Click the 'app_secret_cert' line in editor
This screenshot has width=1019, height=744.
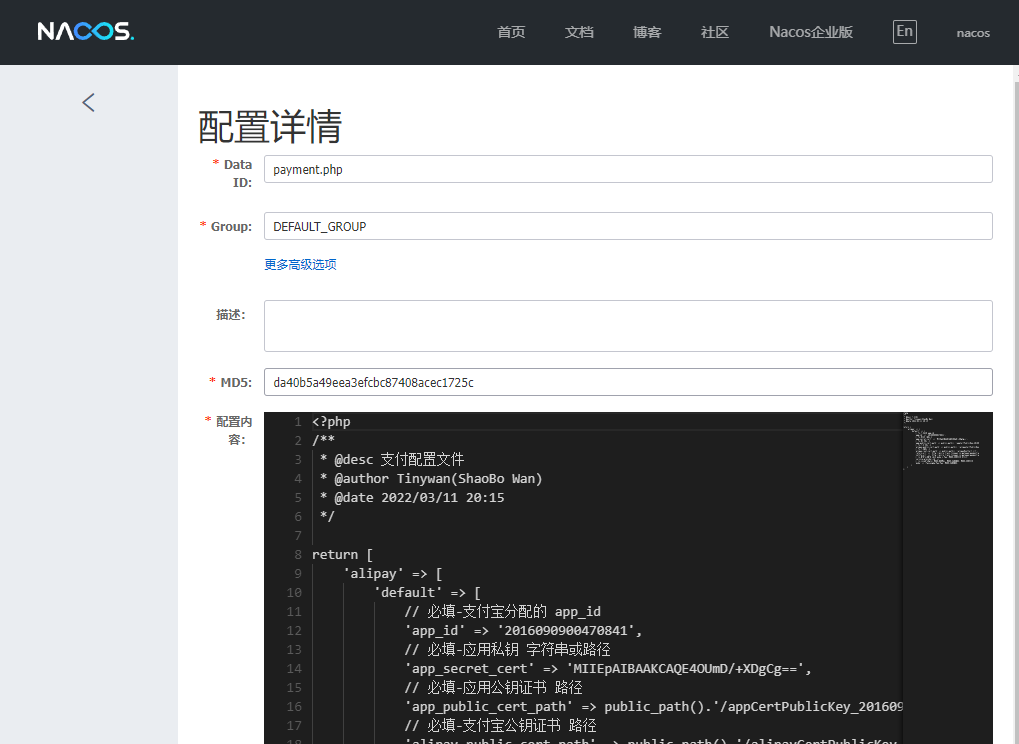[608, 668]
